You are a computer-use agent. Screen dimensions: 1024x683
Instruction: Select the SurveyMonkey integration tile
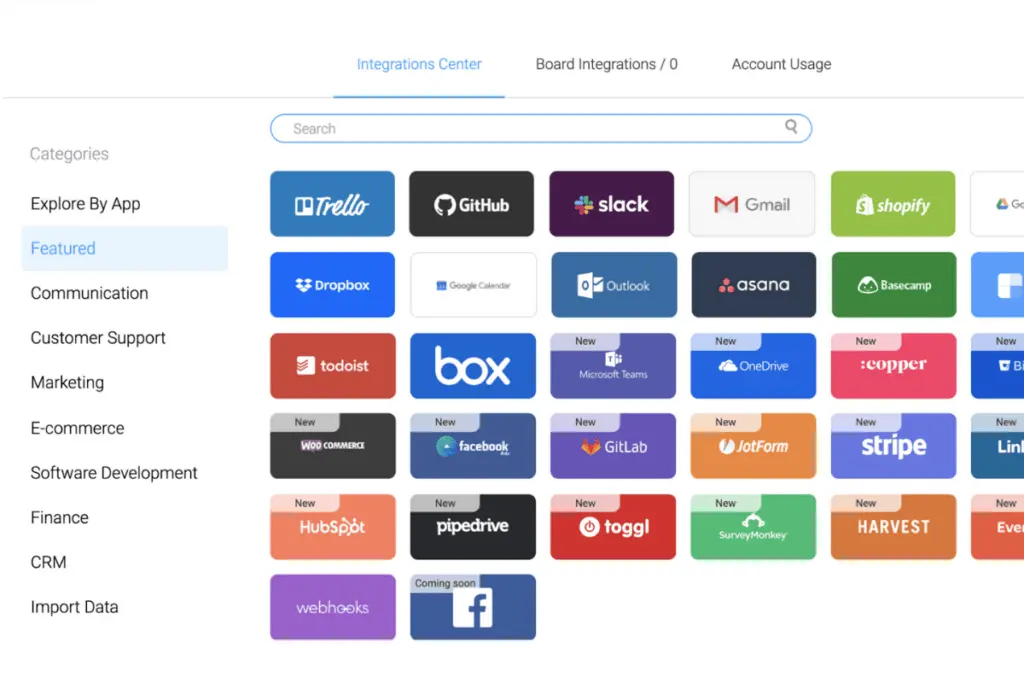tap(753, 527)
